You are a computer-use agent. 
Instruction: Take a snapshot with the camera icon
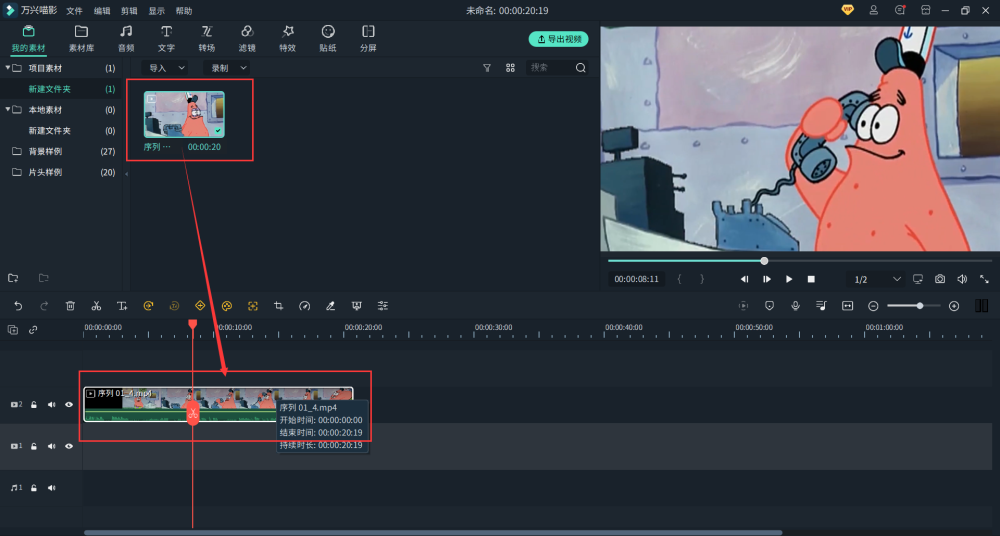[940, 279]
